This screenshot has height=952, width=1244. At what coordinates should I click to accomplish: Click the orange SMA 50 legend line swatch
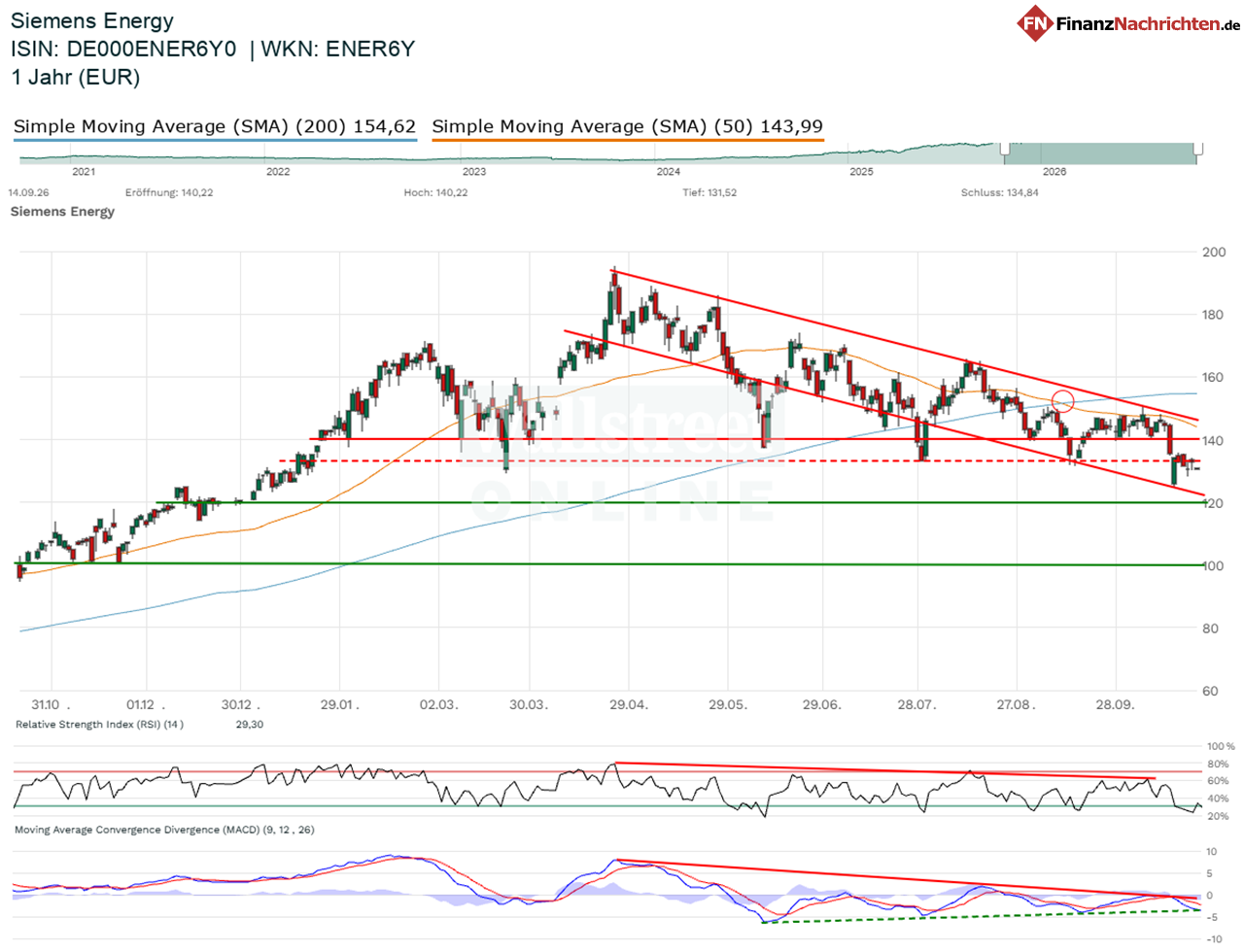(628, 141)
